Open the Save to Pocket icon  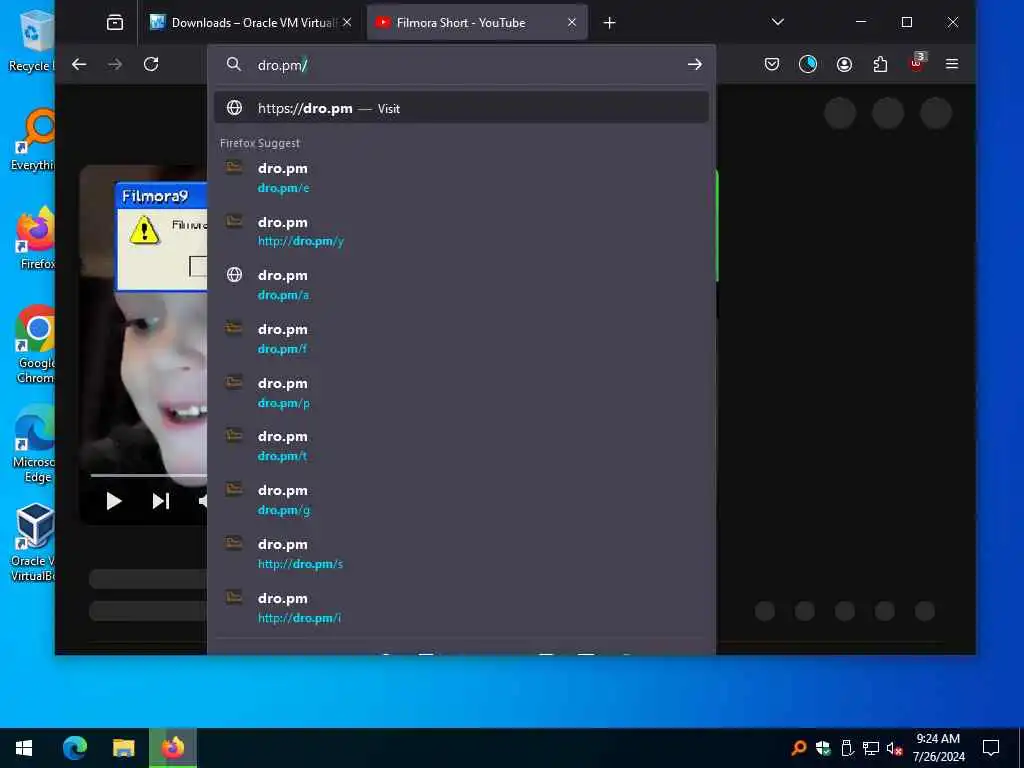coord(772,64)
